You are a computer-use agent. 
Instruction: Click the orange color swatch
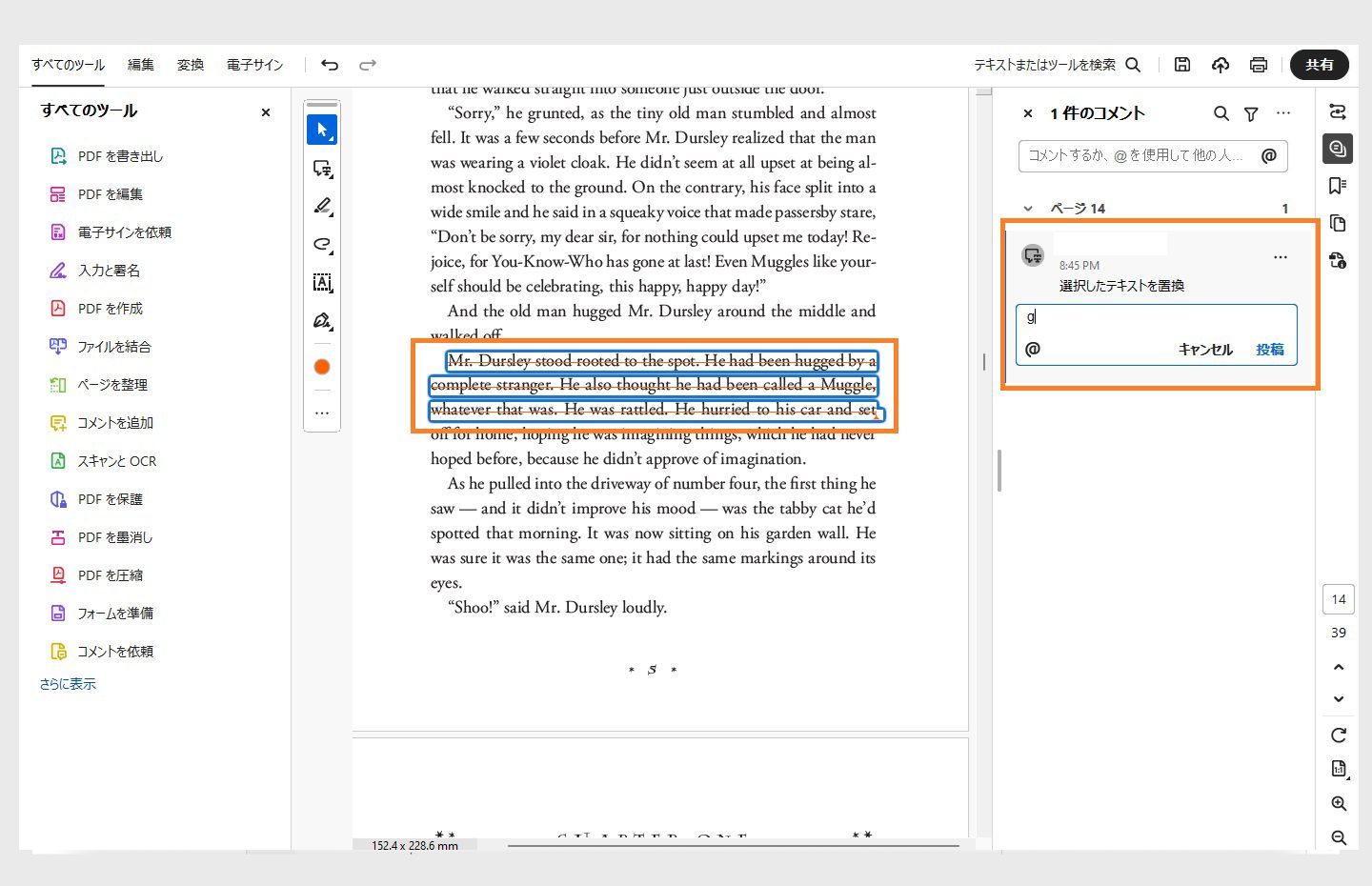(x=322, y=366)
